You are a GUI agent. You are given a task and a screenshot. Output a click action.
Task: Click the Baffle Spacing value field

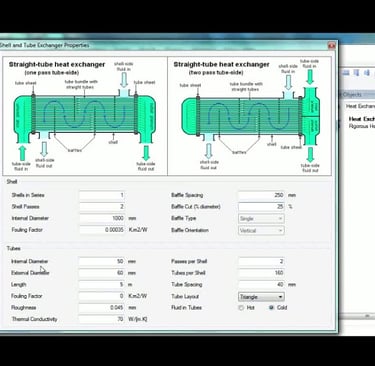click(x=261, y=195)
